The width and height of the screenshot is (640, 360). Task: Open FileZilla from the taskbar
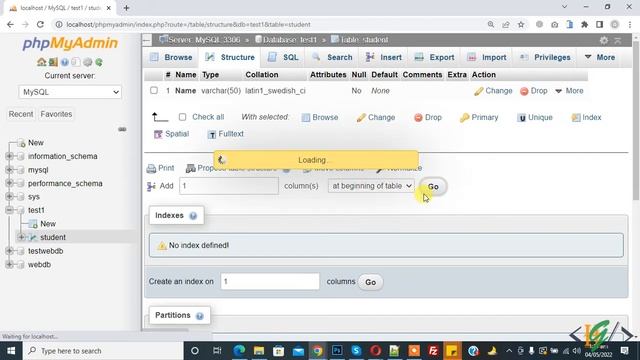pyautogui.click(x=433, y=351)
